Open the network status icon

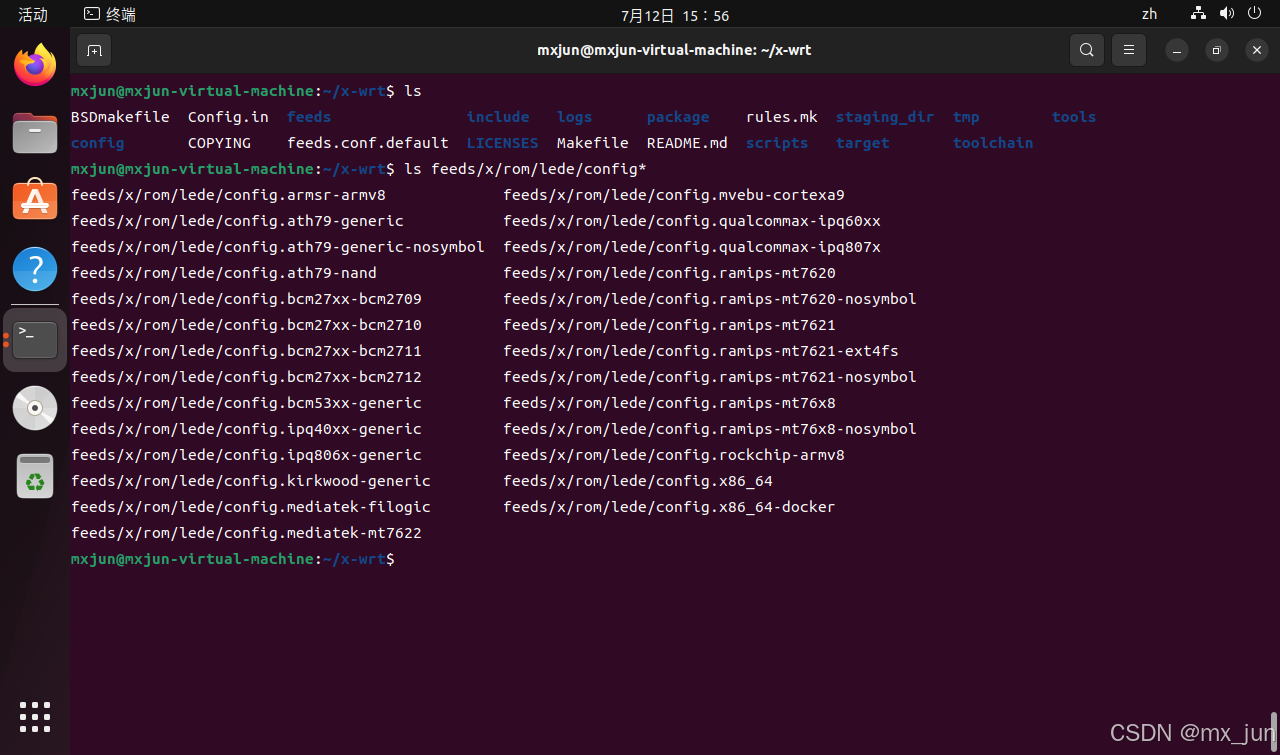(x=1198, y=14)
